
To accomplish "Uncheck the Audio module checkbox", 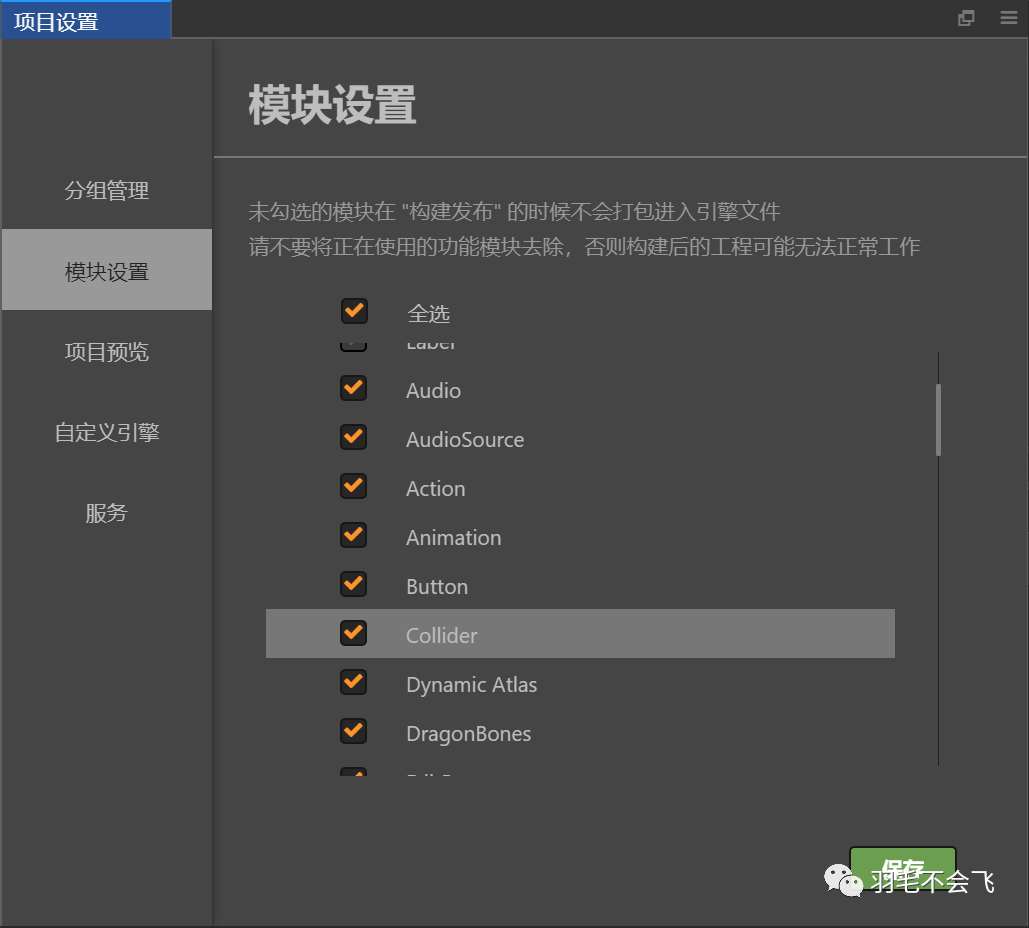I will 354,388.
